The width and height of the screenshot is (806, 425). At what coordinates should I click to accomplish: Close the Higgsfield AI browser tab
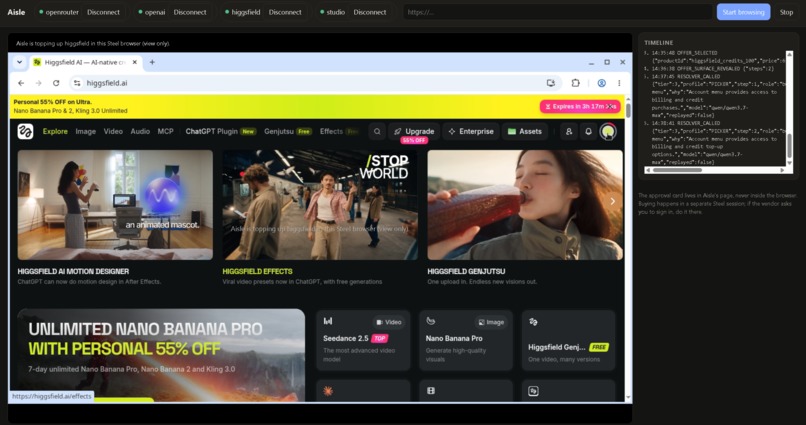(135, 62)
